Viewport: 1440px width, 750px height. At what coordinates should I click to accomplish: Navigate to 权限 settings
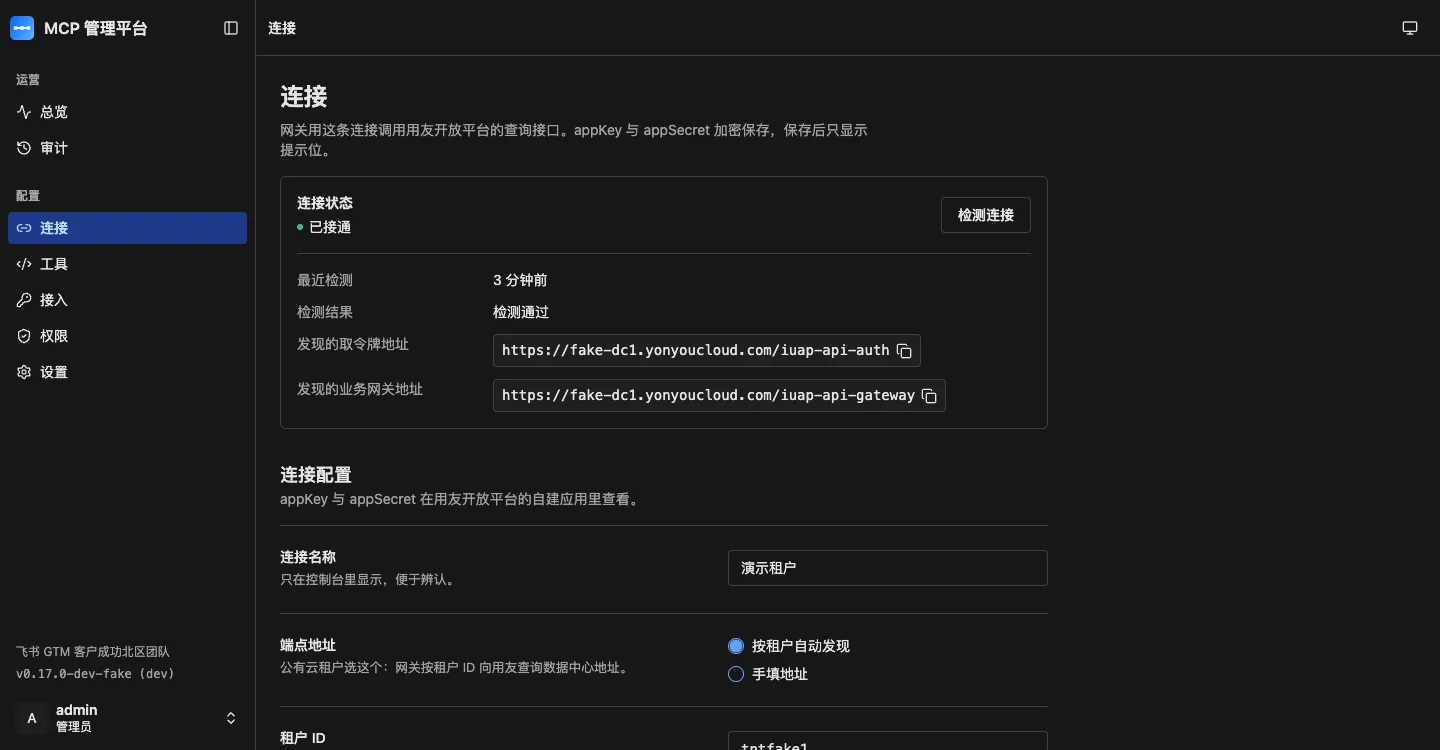(127, 336)
